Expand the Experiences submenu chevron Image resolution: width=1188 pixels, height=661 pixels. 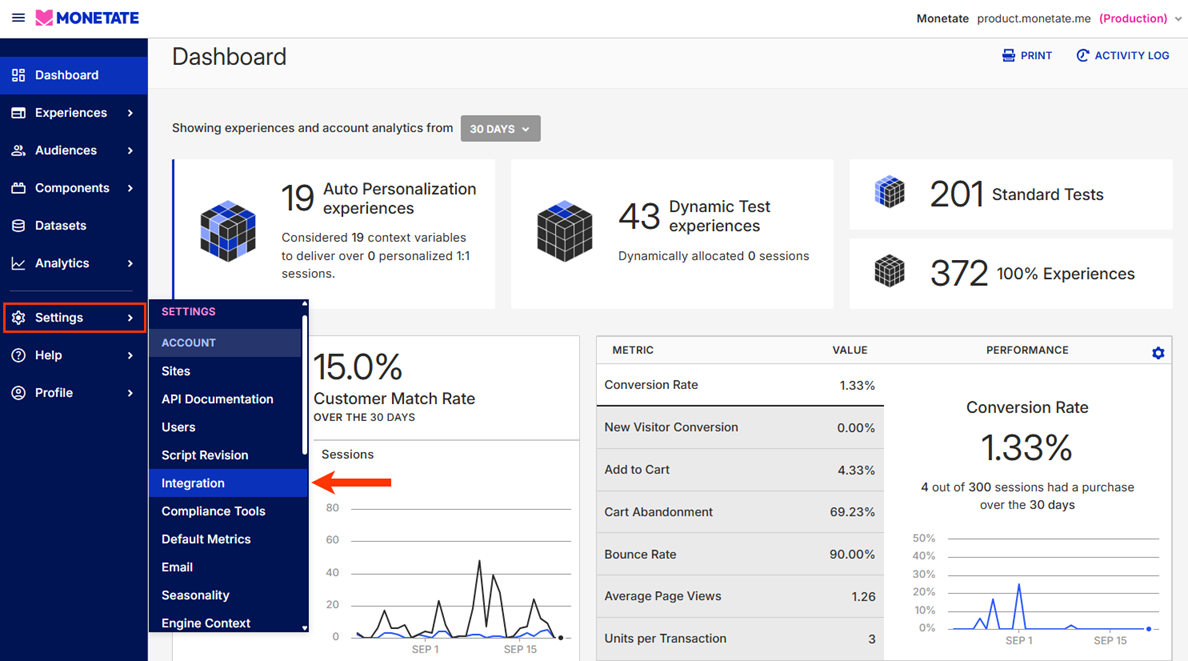point(130,113)
